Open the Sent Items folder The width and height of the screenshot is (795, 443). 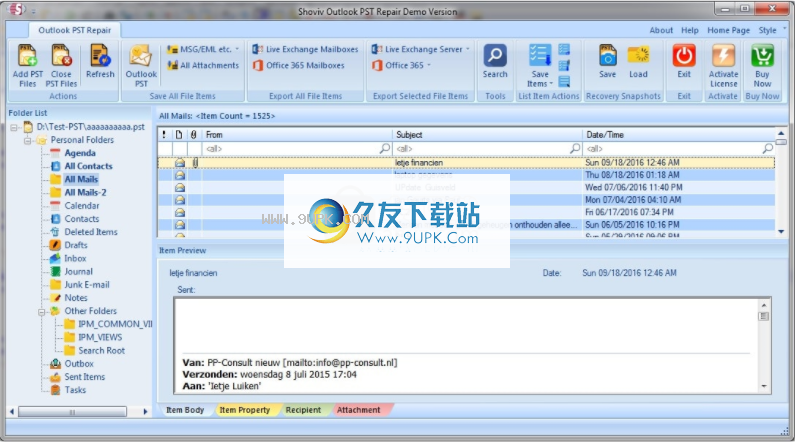[x=85, y=377]
